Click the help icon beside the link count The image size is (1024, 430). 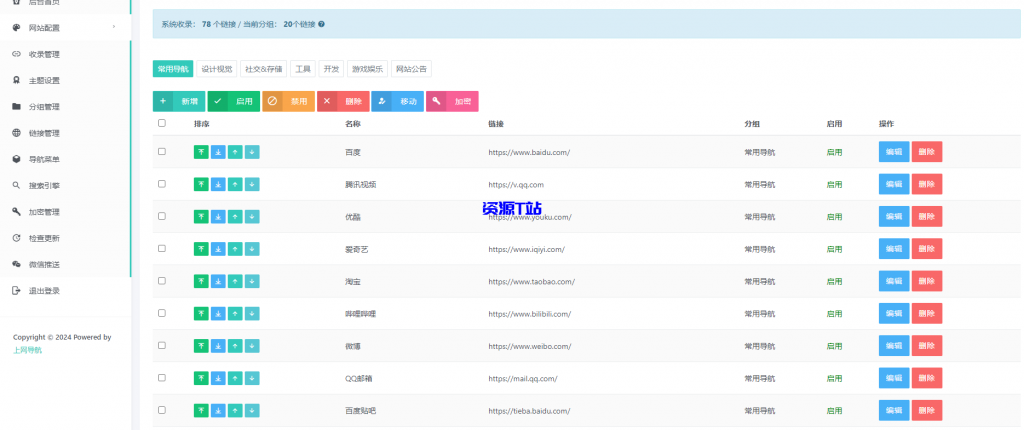[x=321, y=23]
